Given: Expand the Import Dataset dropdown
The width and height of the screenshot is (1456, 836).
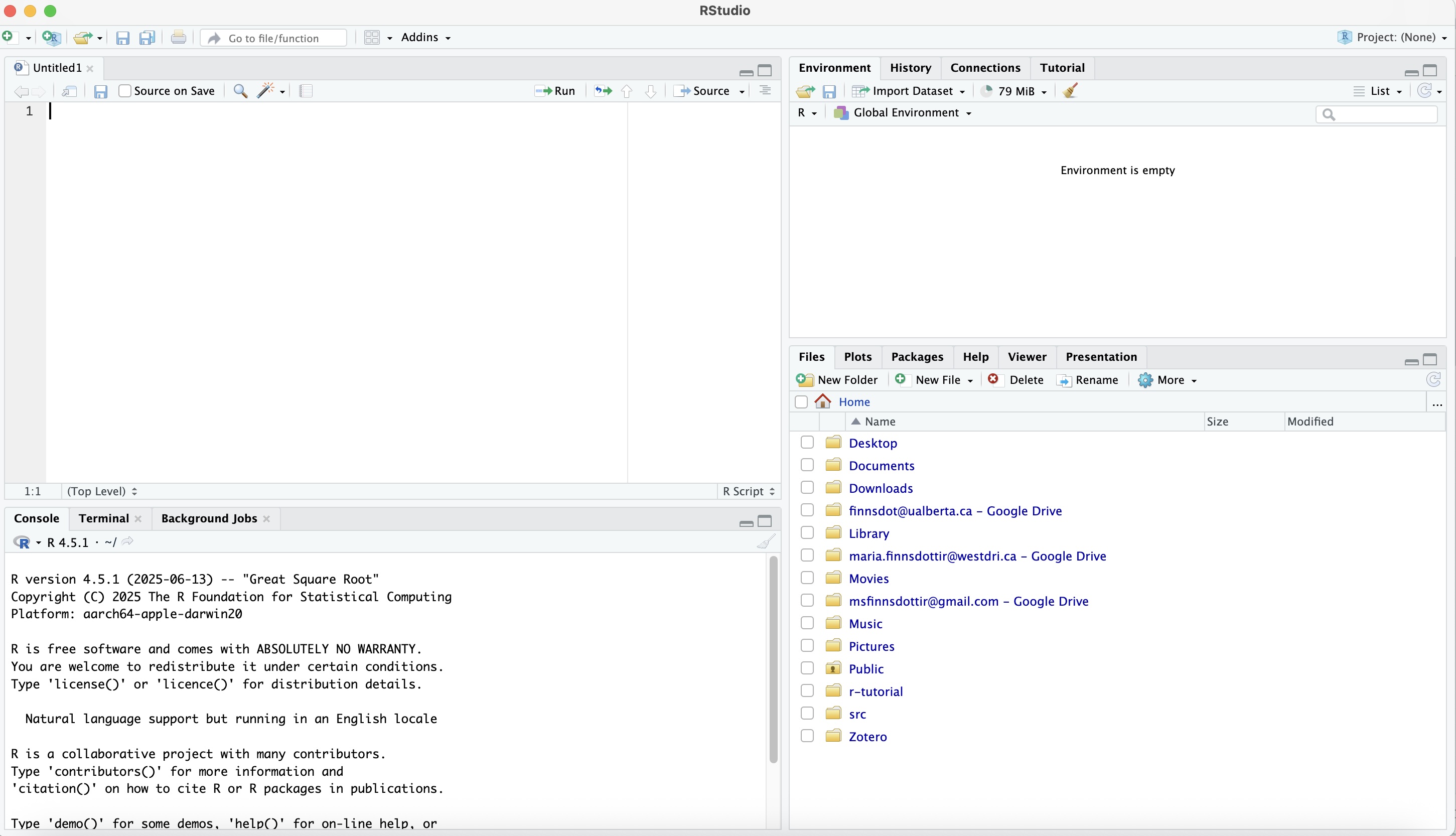Looking at the screenshot, I should [909, 91].
